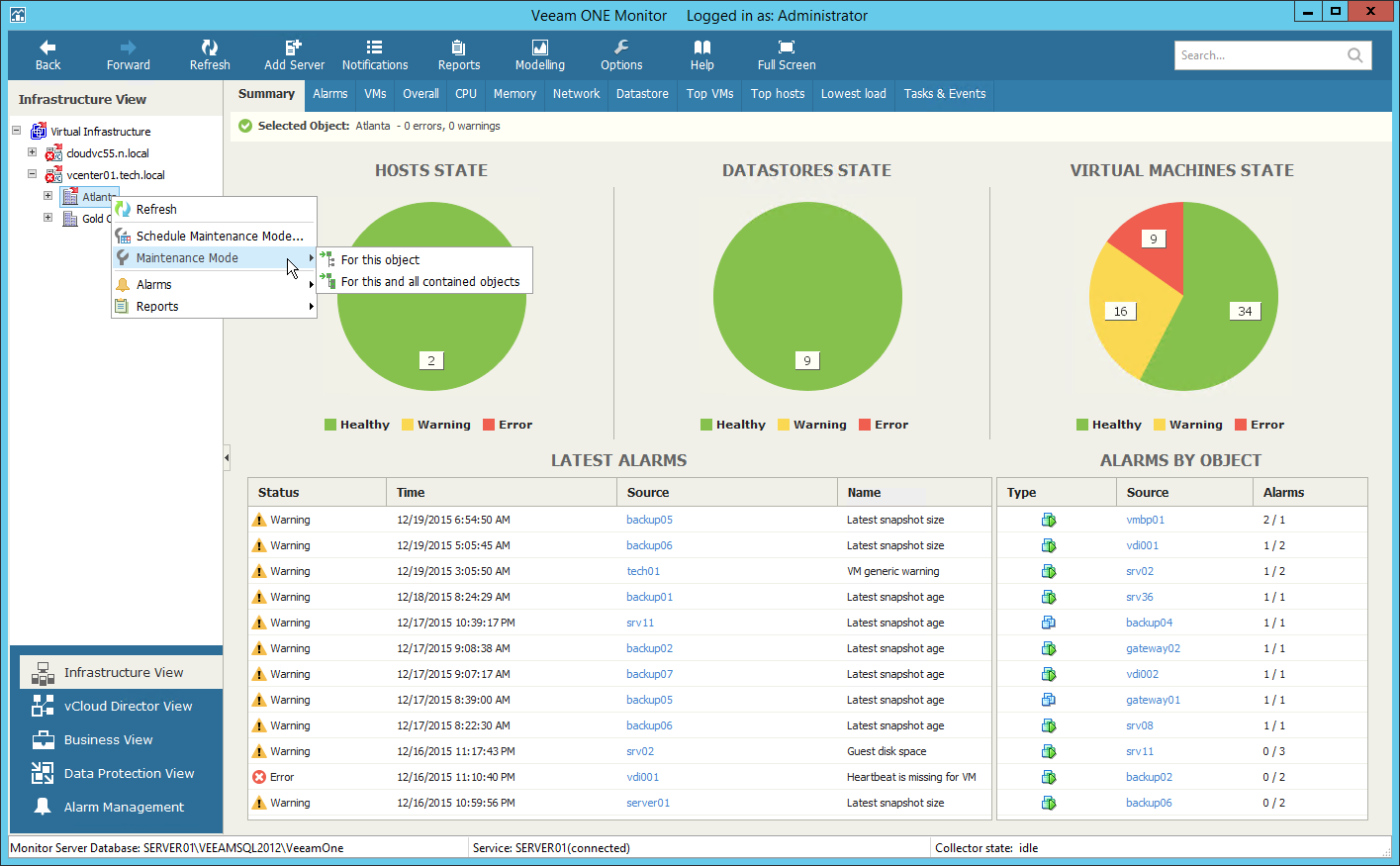The width and height of the screenshot is (1400, 866).
Task: Click the Alarm Management bell icon
Action: (43, 807)
